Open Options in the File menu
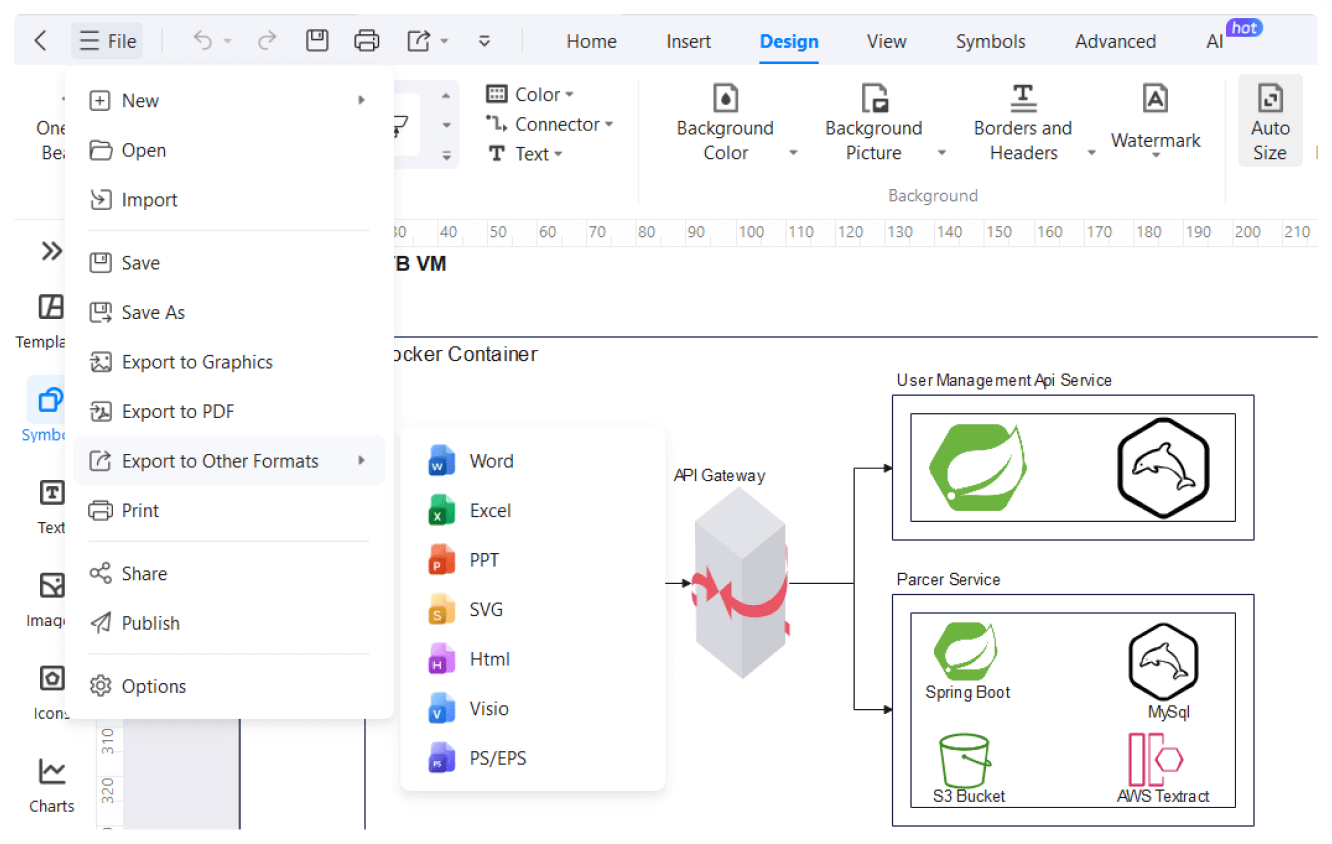The width and height of the screenshot is (1332, 844). click(x=229, y=686)
